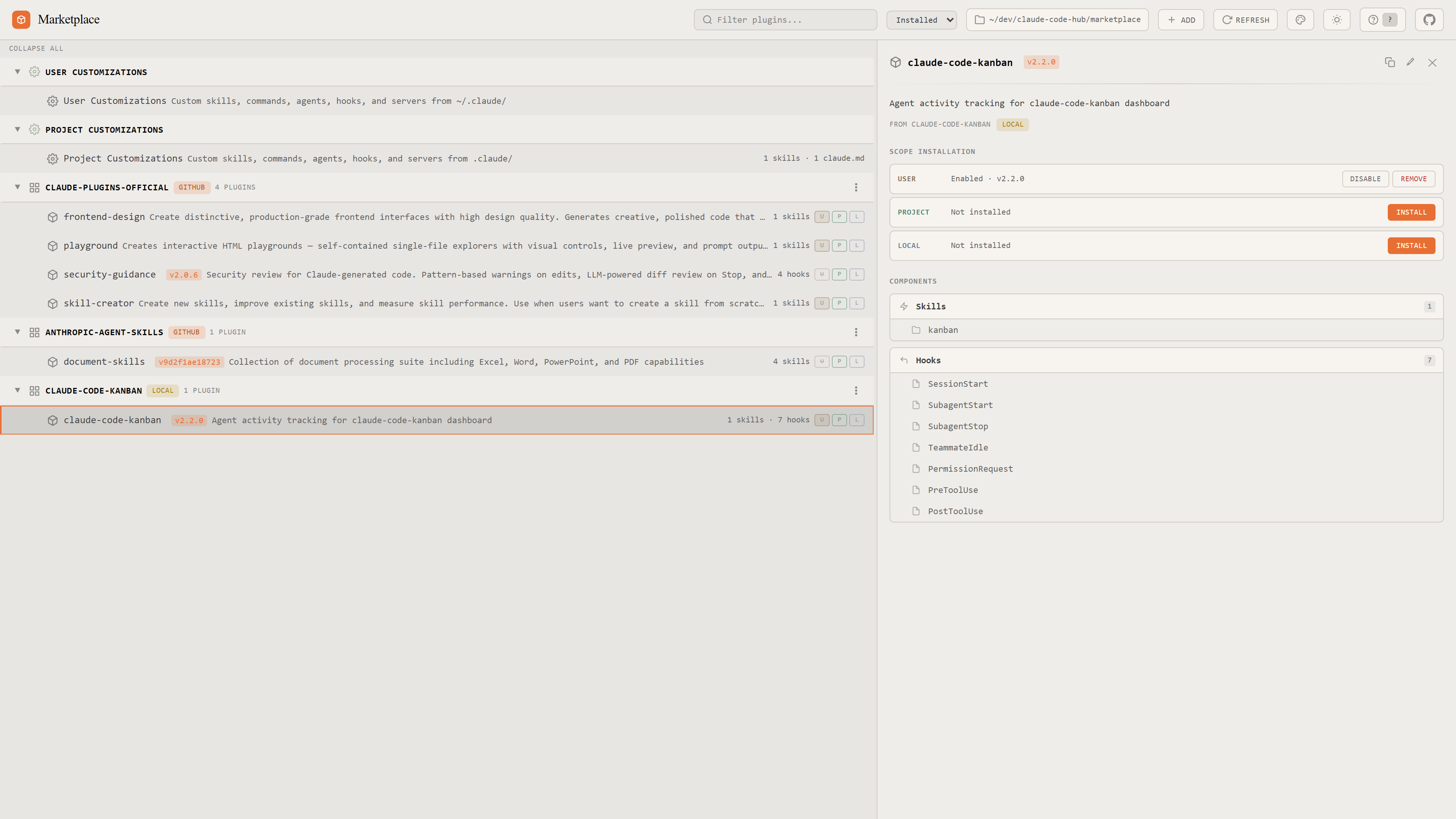This screenshot has height=819, width=1456.
Task: Open the PermissionRequest hook entry
Action: pos(1166,469)
